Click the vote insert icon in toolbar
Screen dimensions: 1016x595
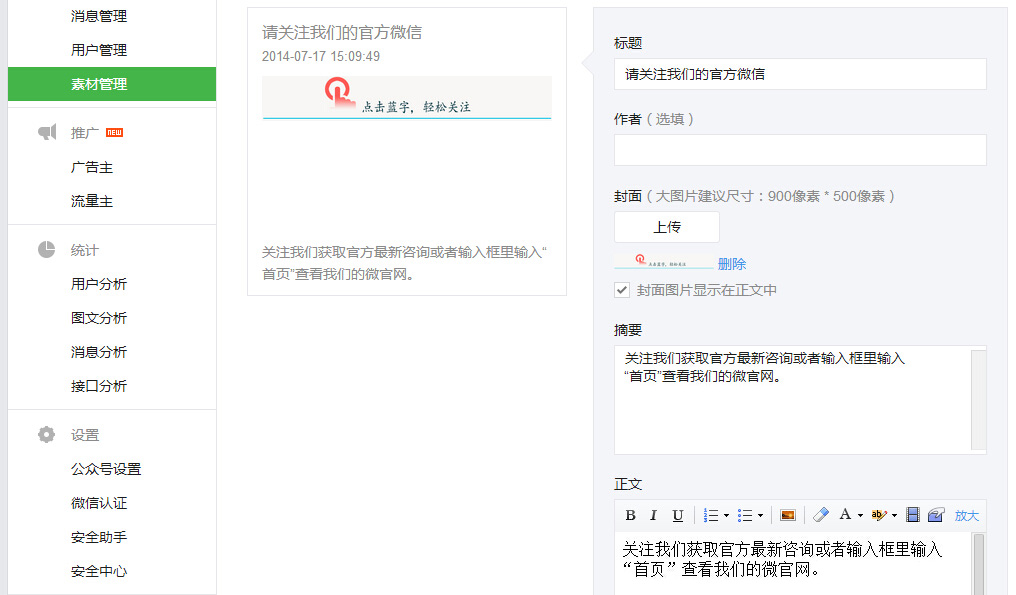click(936, 515)
